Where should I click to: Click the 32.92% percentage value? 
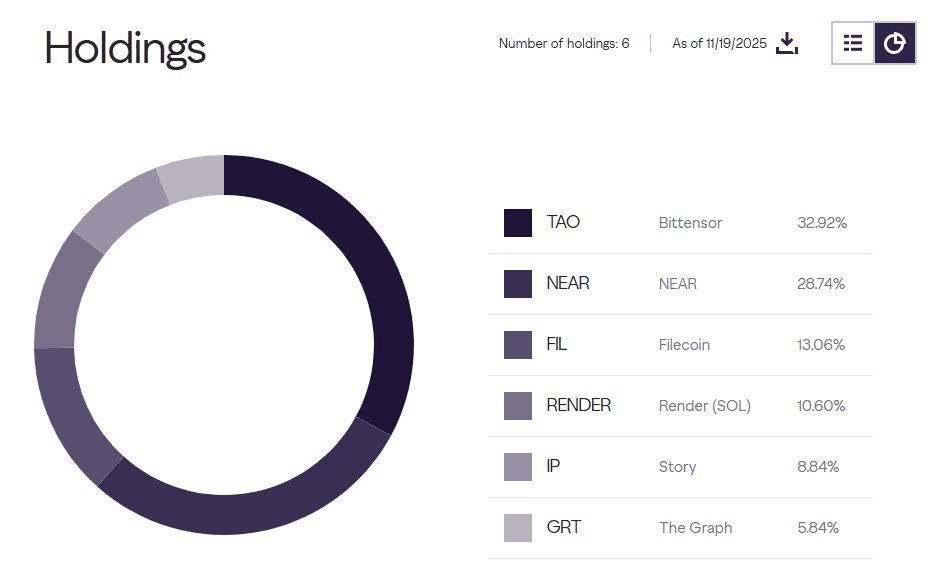[822, 223]
